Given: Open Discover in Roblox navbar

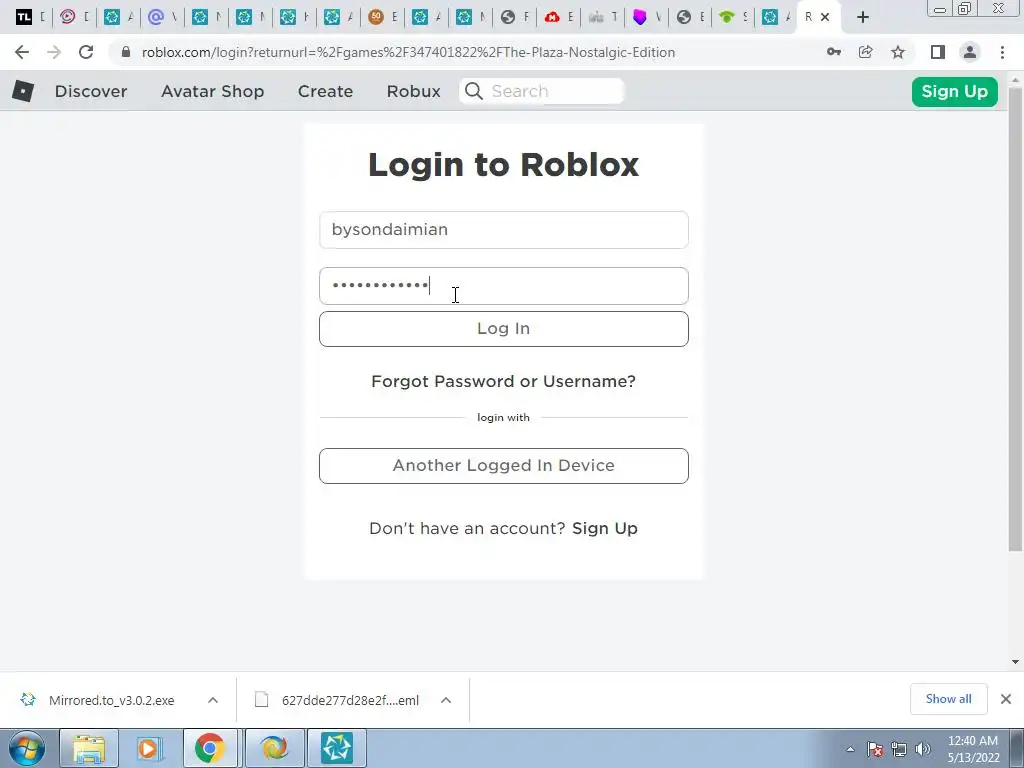Looking at the screenshot, I should pyautogui.click(x=91, y=91).
